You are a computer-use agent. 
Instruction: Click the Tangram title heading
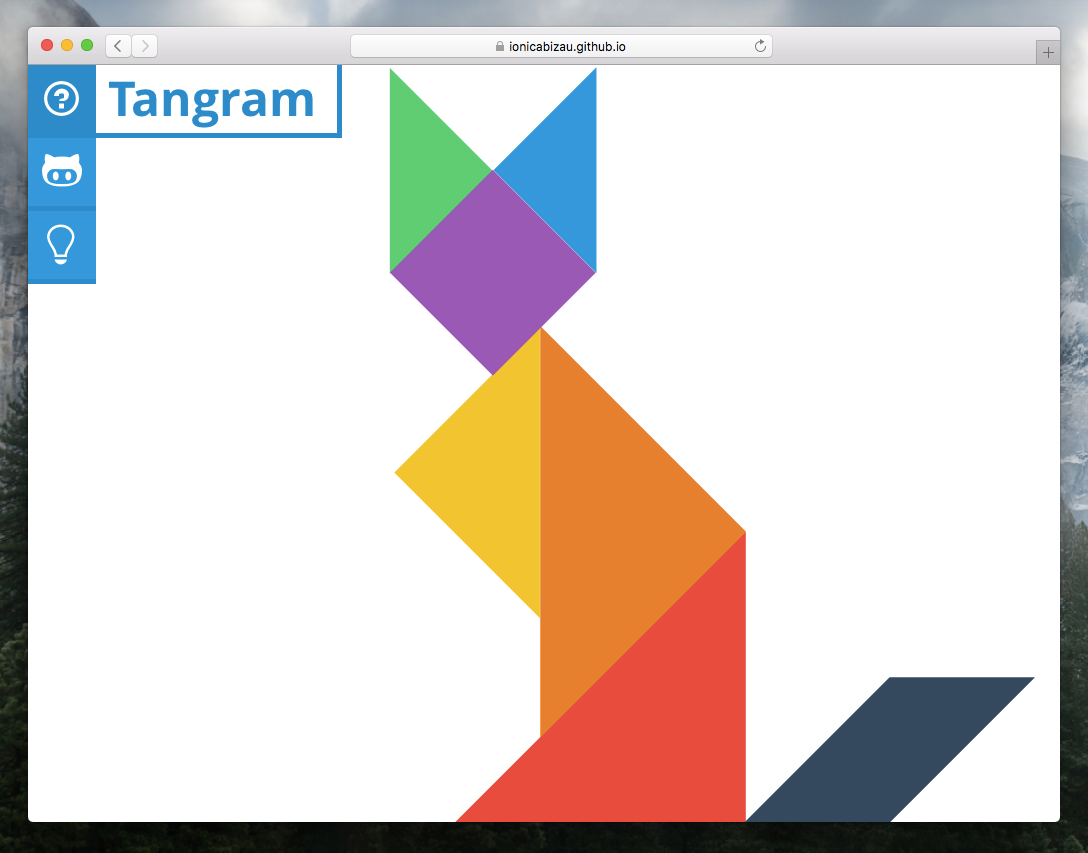tap(211, 99)
